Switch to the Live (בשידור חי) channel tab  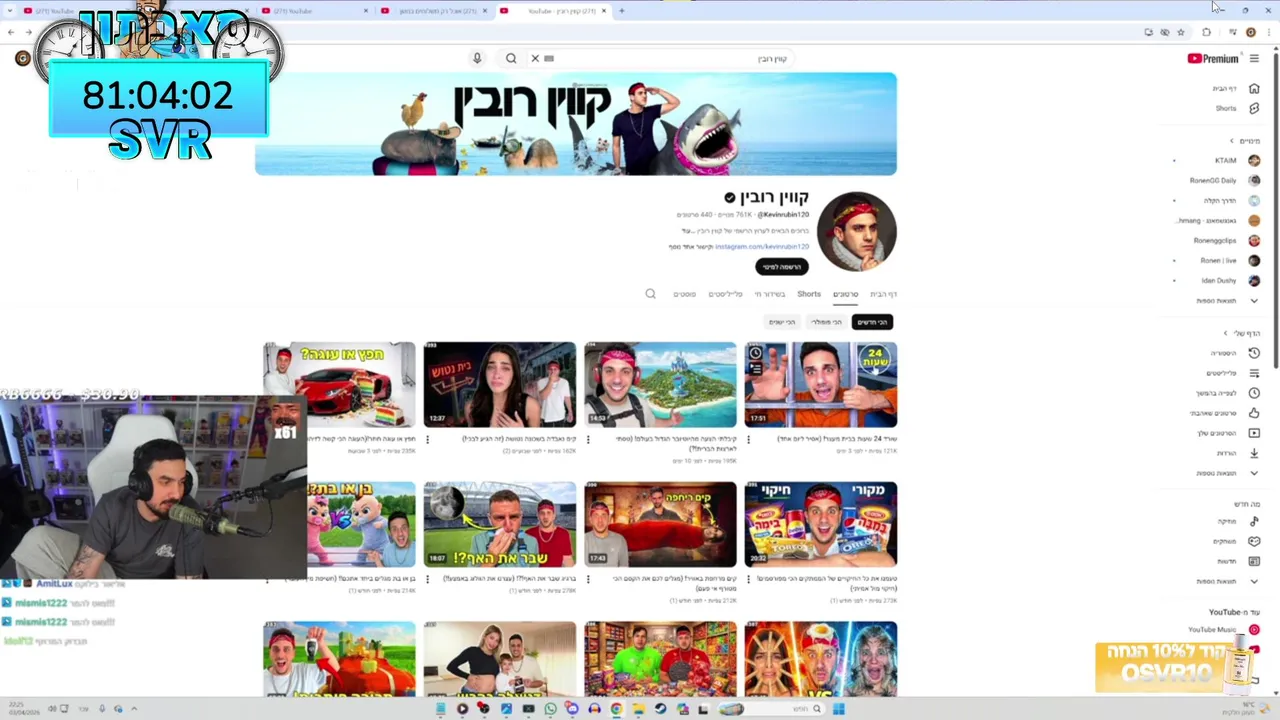tap(770, 294)
